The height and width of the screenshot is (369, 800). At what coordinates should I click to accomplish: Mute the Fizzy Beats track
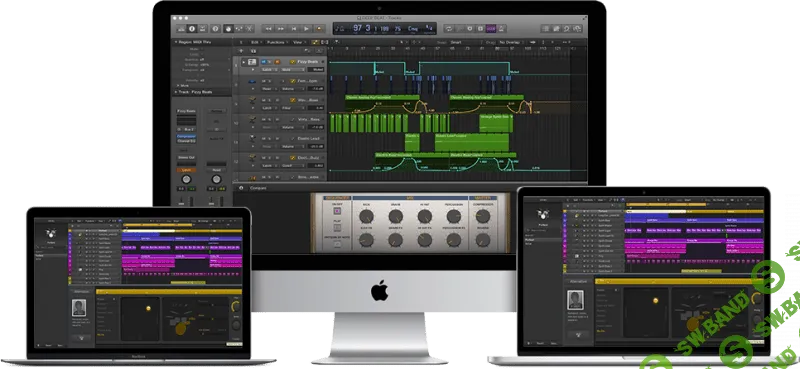263,62
